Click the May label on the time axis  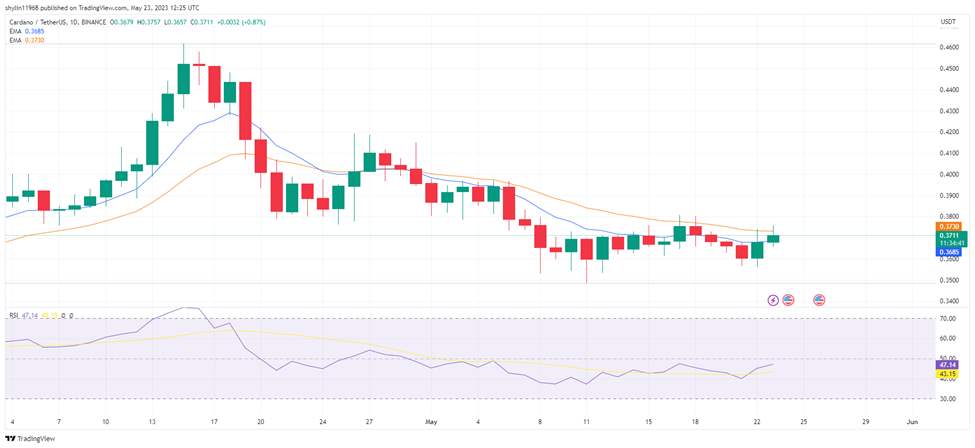(432, 421)
